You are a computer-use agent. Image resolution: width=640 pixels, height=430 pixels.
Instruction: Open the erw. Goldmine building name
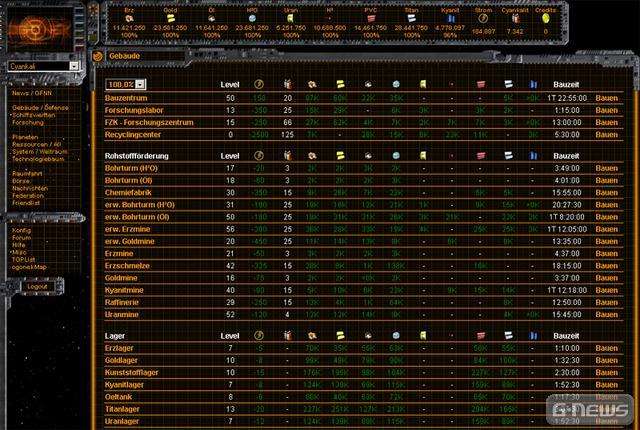tap(129, 241)
